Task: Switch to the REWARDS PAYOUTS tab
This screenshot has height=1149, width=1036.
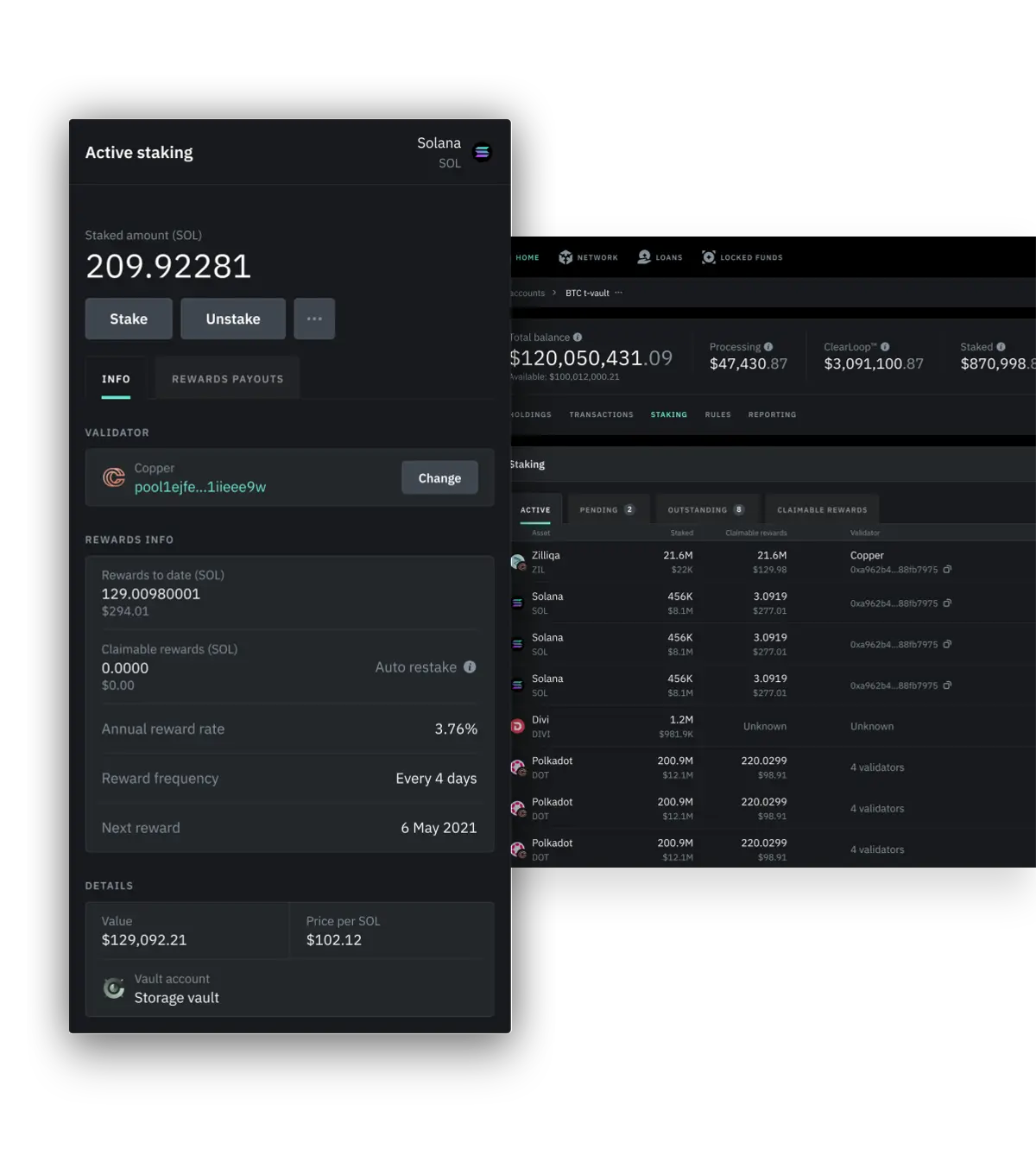Action: pos(228,379)
